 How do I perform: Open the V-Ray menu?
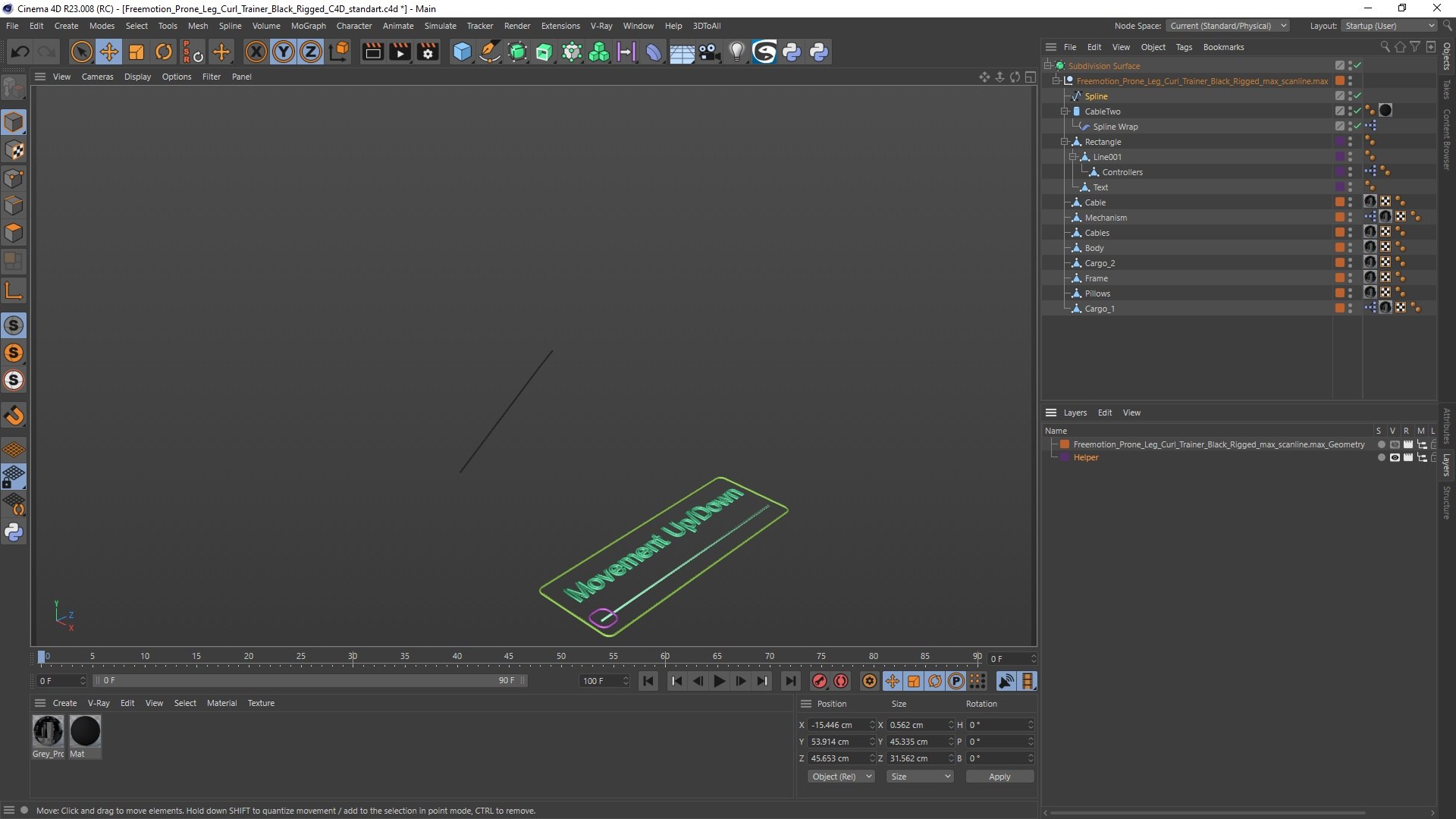point(601,26)
